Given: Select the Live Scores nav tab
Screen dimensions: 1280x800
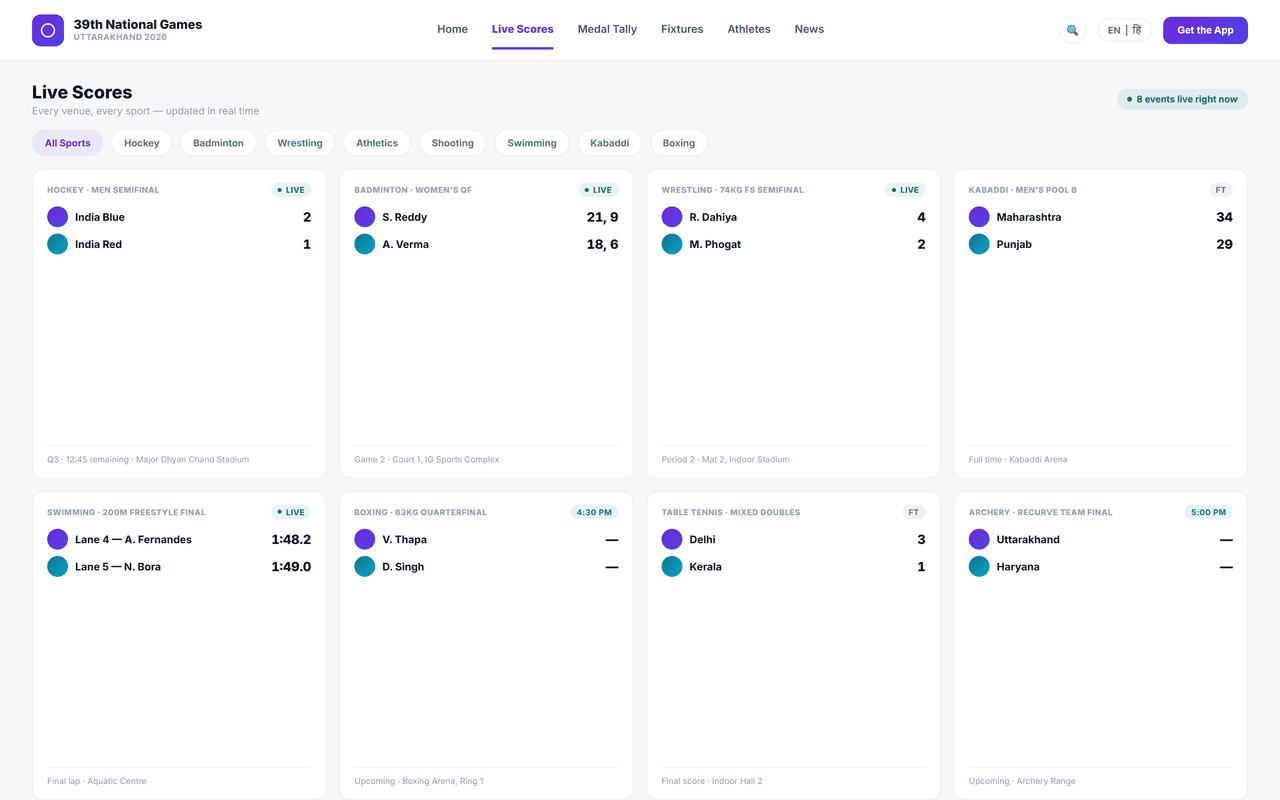Looking at the screenshot, I should tap(522, 30).
